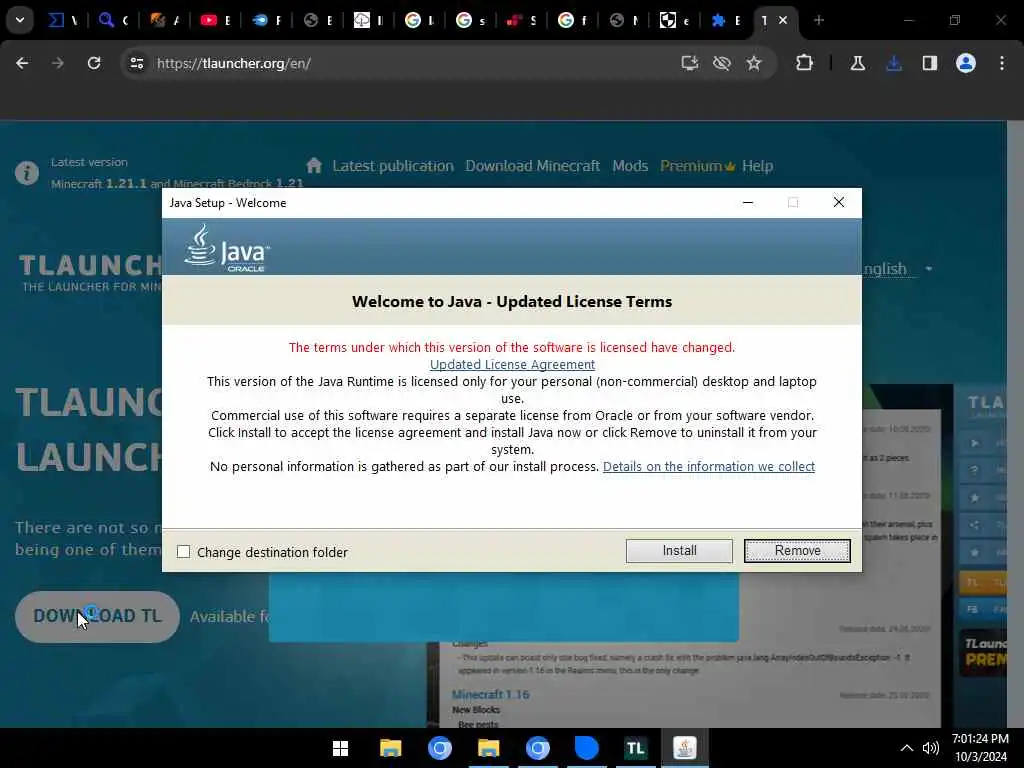This screenshot has height=768, width=1024.
Task: Switch to the puzzle-piece icon tab
Action: click(724, 20)
